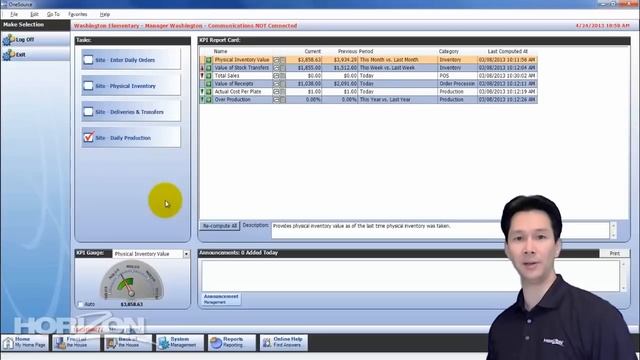Click detail icon after Physical Inventory Value name

pos(276,60)
